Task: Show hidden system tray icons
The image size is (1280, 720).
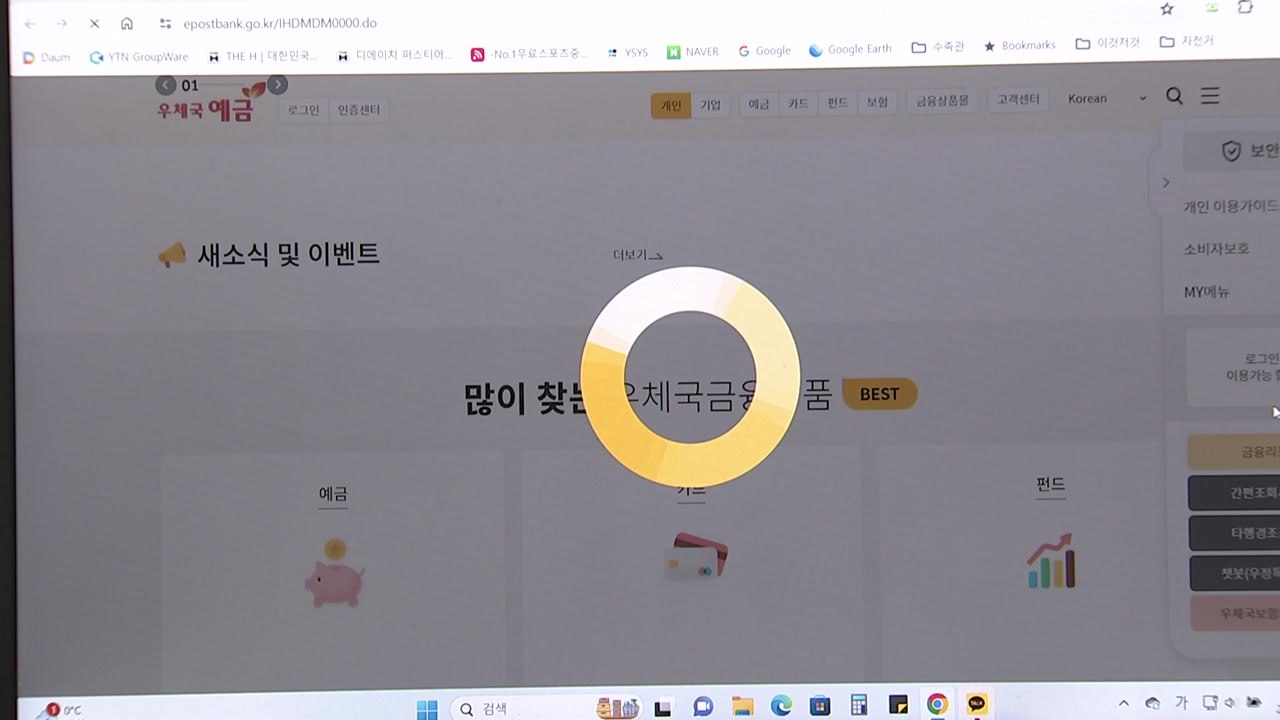Action: [1123, 704]
